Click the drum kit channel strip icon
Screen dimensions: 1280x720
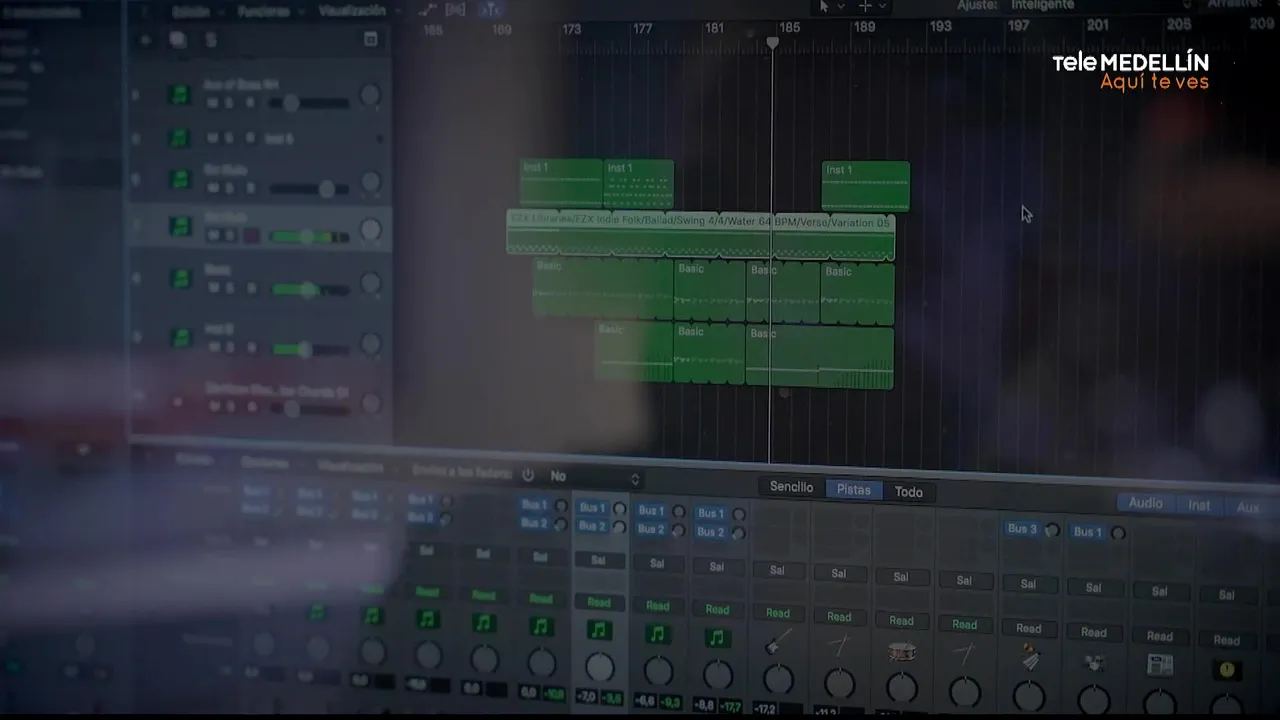click(x=1094, y=661)
